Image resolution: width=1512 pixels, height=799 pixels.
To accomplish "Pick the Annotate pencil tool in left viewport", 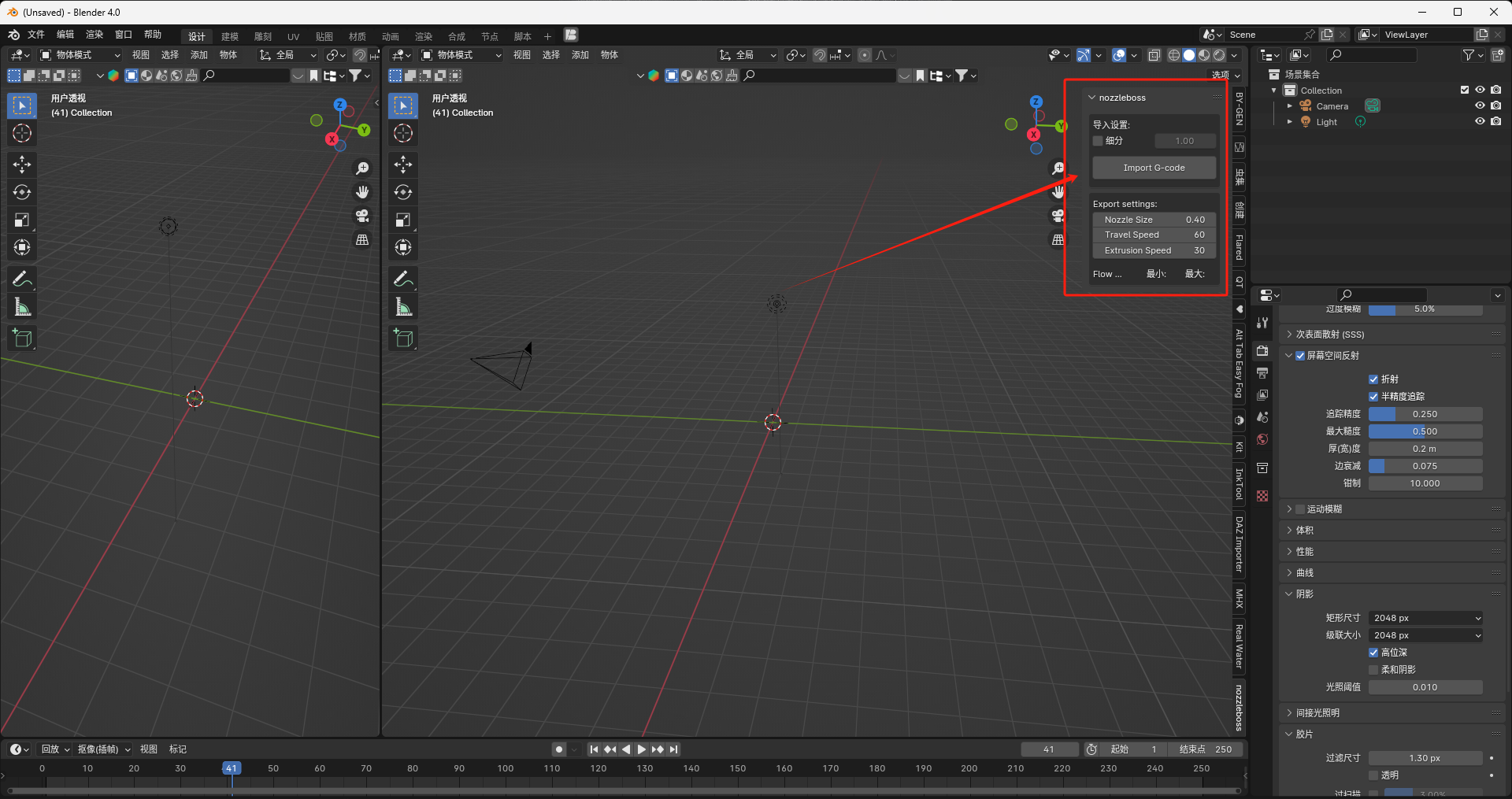I will point(22,279).
